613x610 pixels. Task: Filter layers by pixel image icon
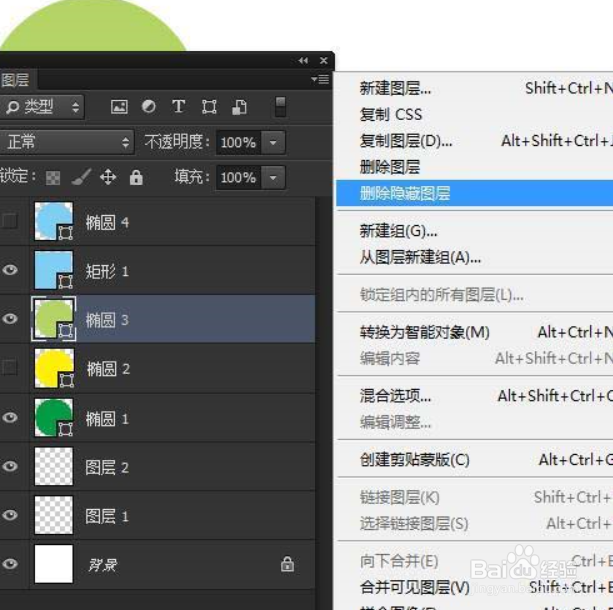pos(119,107)
